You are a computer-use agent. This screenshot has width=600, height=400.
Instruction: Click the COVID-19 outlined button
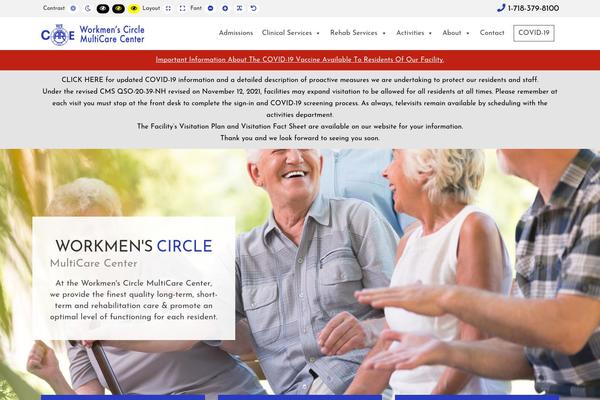(x=533, y=33)
